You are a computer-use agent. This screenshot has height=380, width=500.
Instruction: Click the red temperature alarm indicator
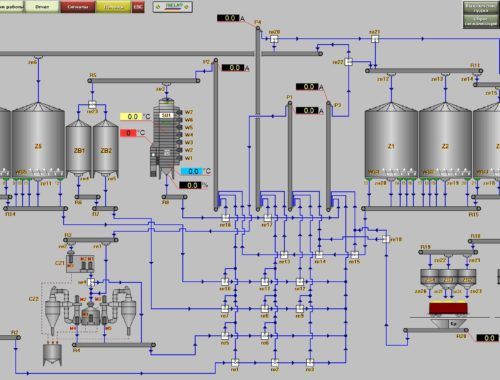[128, 133]
